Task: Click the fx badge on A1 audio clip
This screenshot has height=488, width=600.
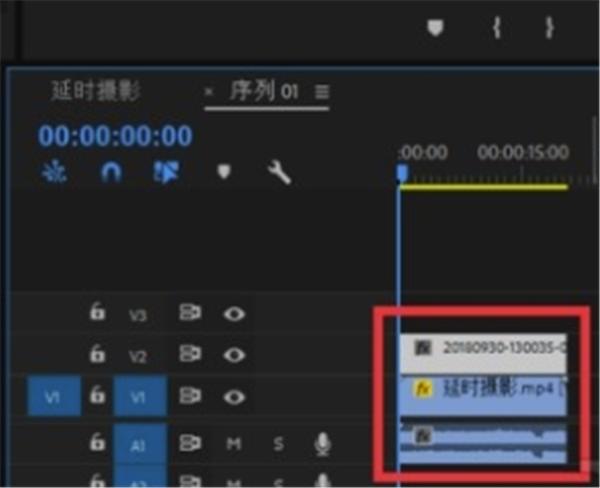Action: coord(422,436)
